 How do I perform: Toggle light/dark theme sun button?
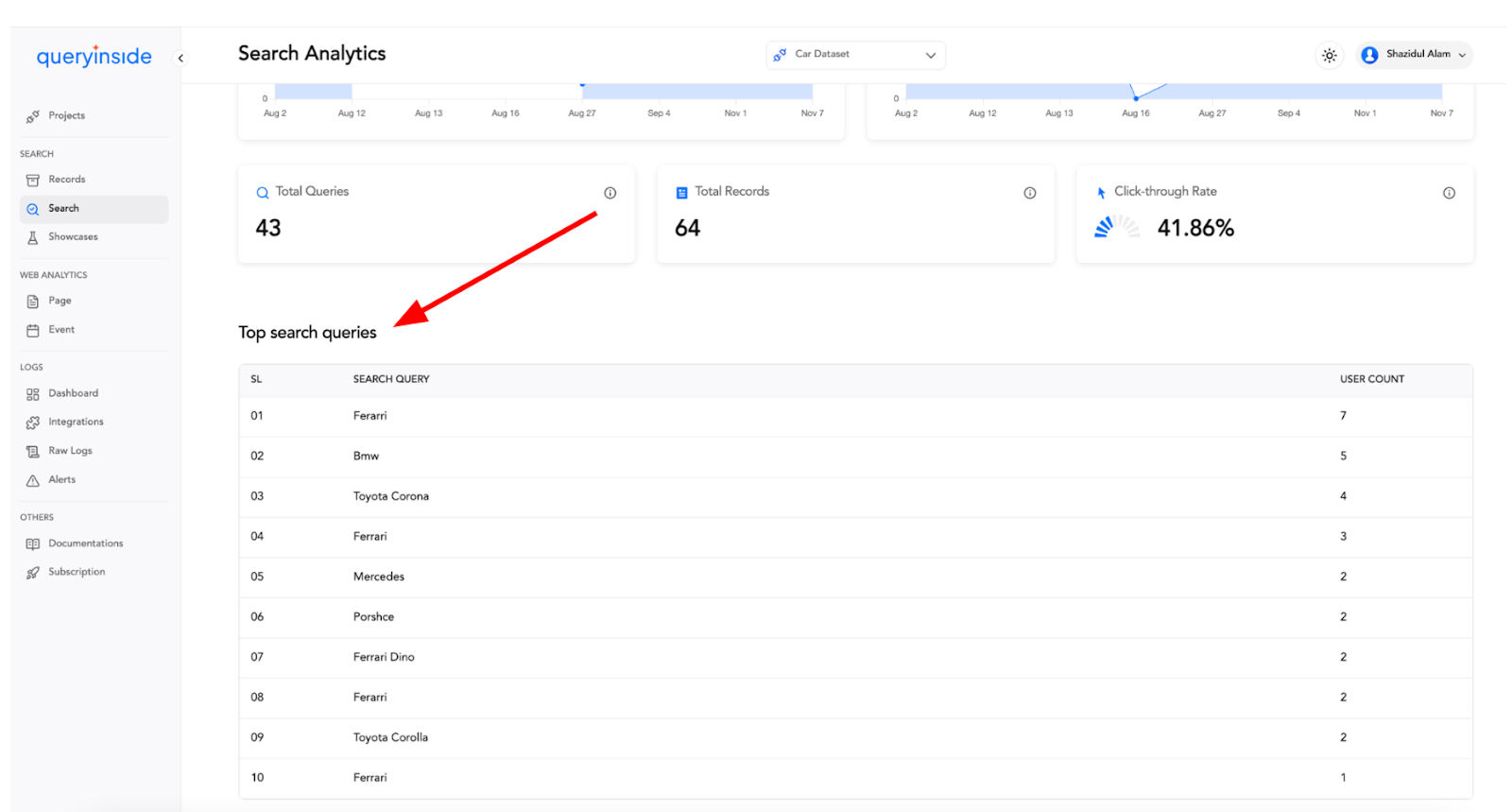pyautogui.click(x=1329, y=56)
